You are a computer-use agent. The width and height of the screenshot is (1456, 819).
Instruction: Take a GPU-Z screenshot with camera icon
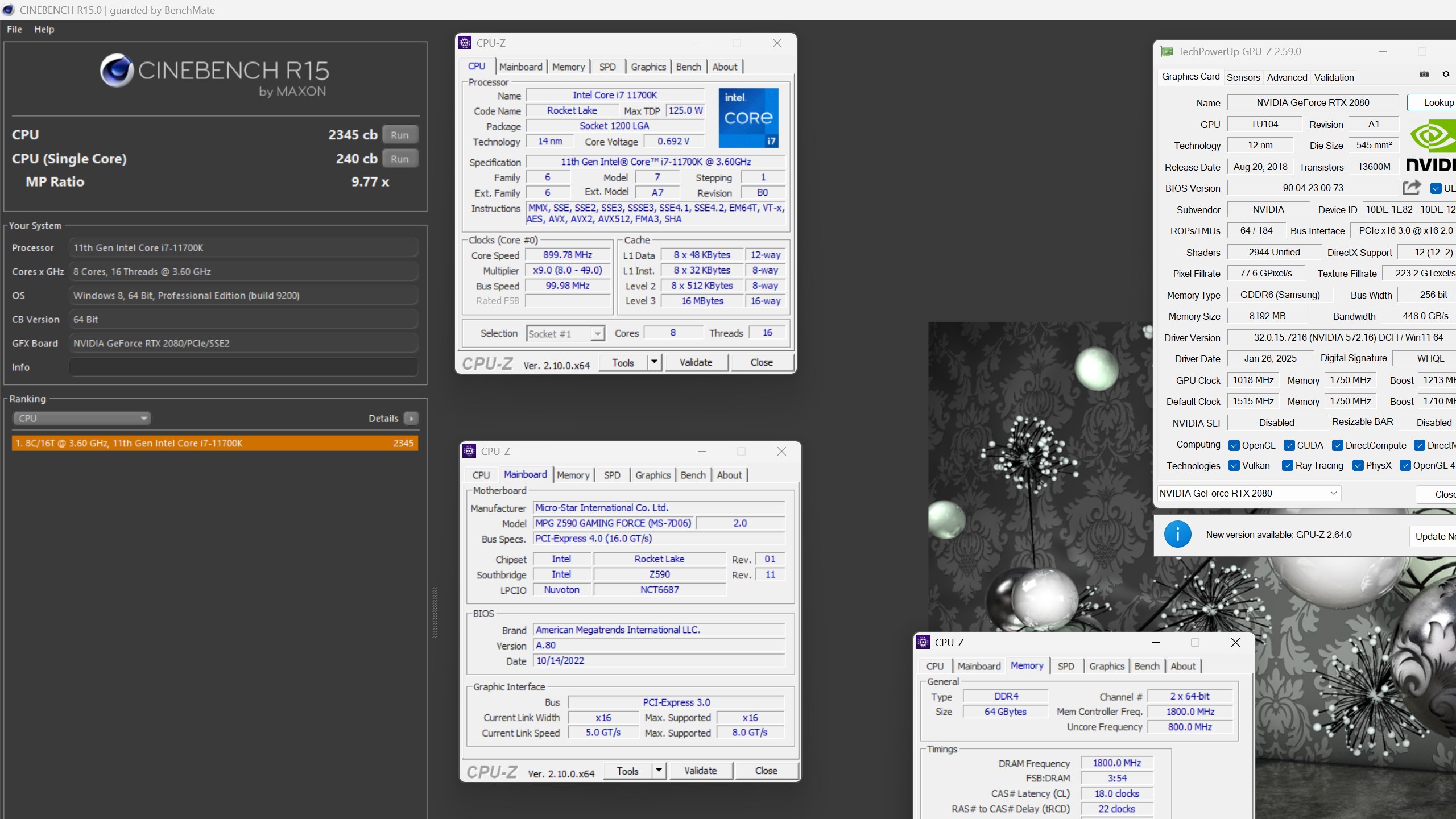click(x=1424, y=74)
